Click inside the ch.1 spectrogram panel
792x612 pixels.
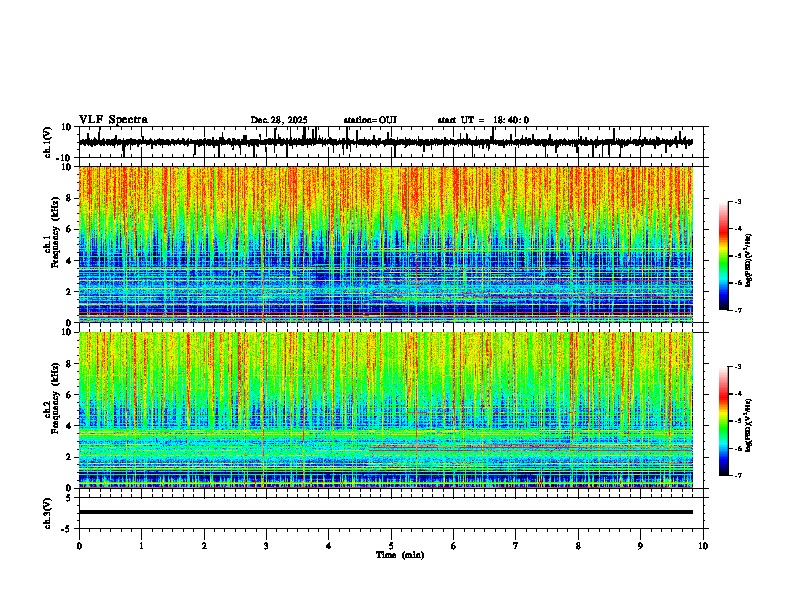(x=386, y=244)
